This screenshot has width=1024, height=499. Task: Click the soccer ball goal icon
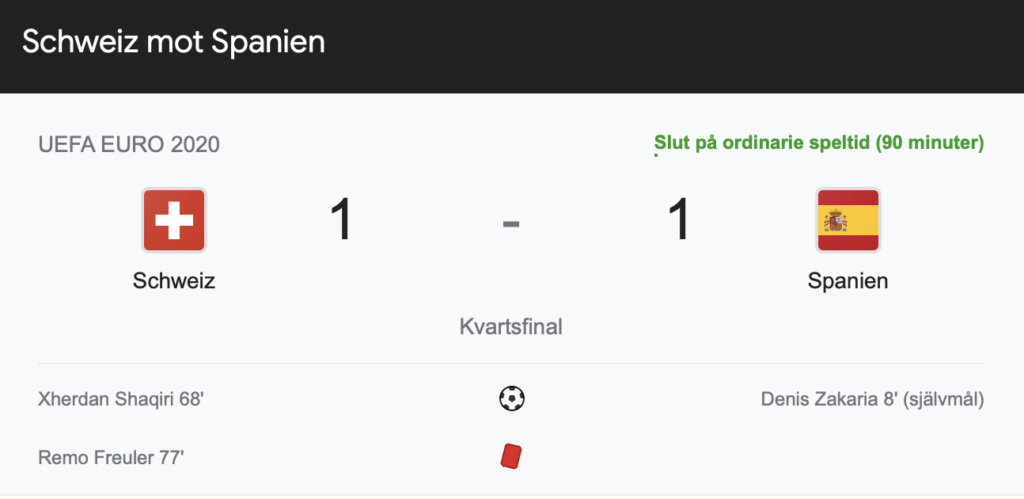511,398
